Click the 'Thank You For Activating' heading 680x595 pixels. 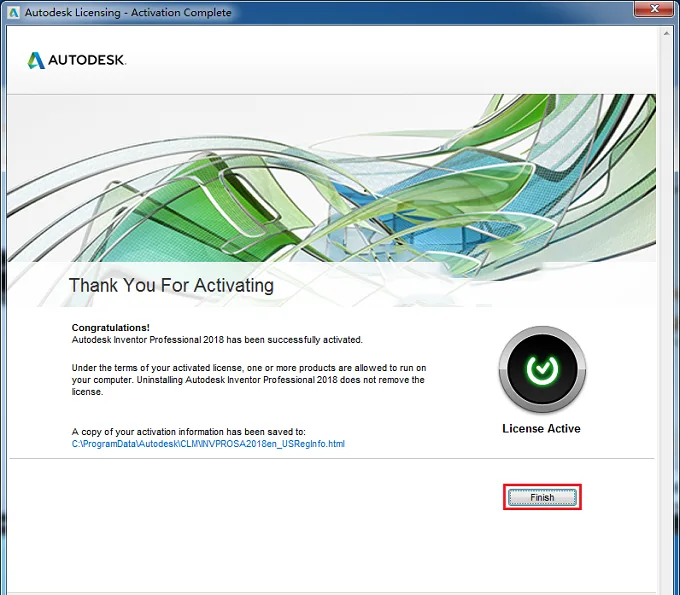point(171,285)
